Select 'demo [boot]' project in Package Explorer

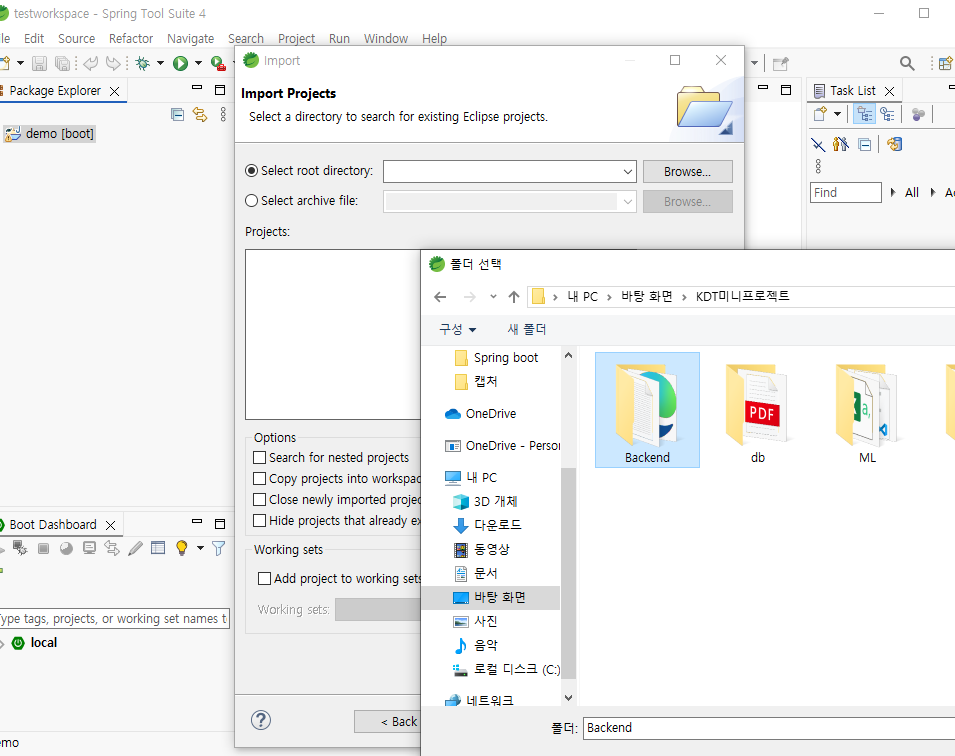(49, 133)
